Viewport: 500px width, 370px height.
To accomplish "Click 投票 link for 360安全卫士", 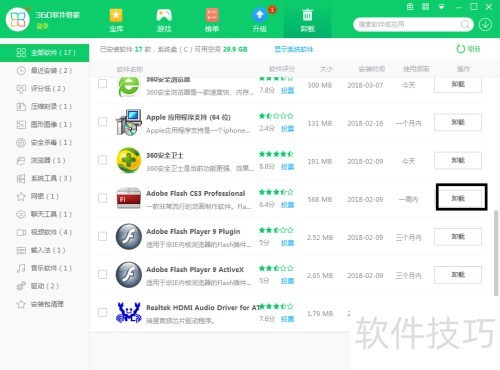I will pyautogui.click(x=287, y=167).
